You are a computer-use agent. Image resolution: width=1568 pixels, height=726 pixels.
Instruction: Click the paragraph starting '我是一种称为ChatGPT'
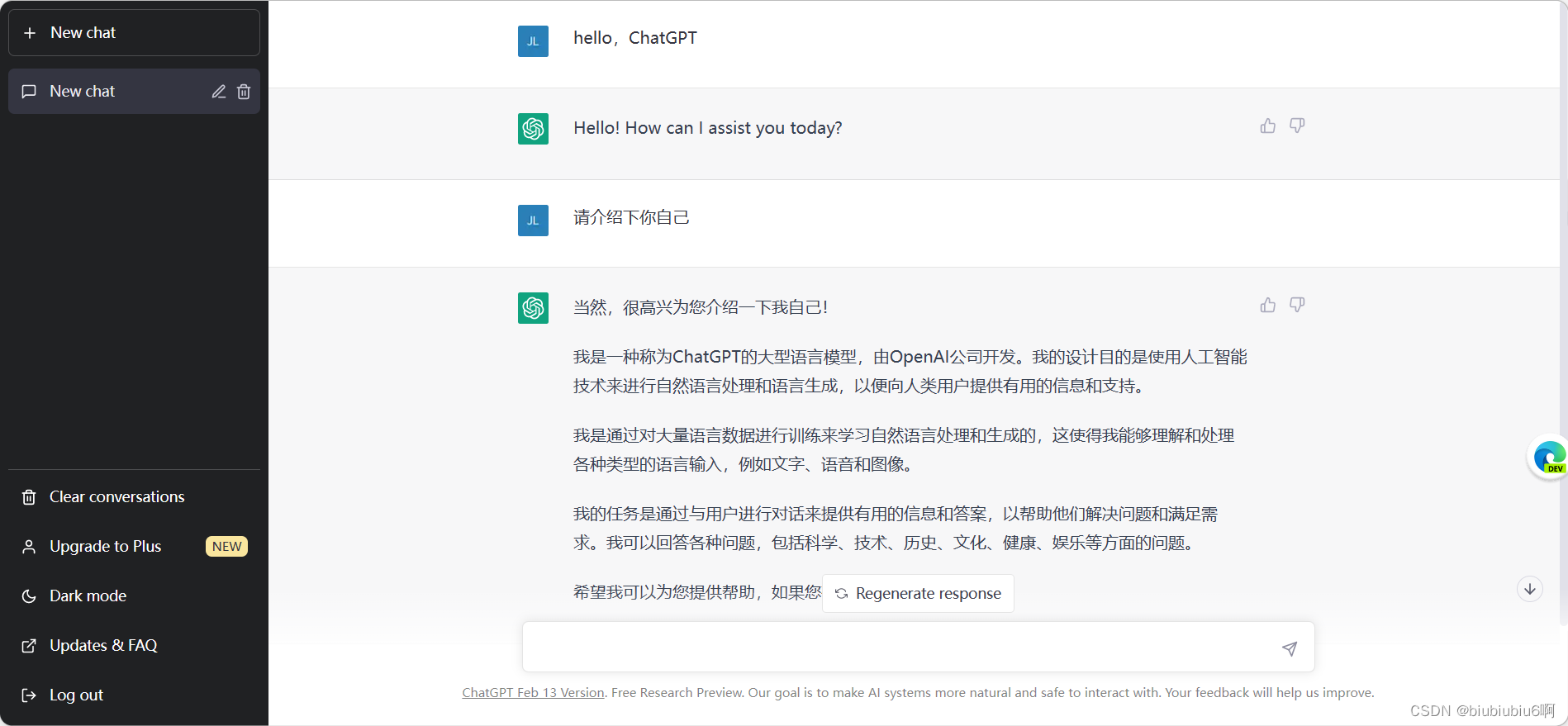(x=910, y=371)
